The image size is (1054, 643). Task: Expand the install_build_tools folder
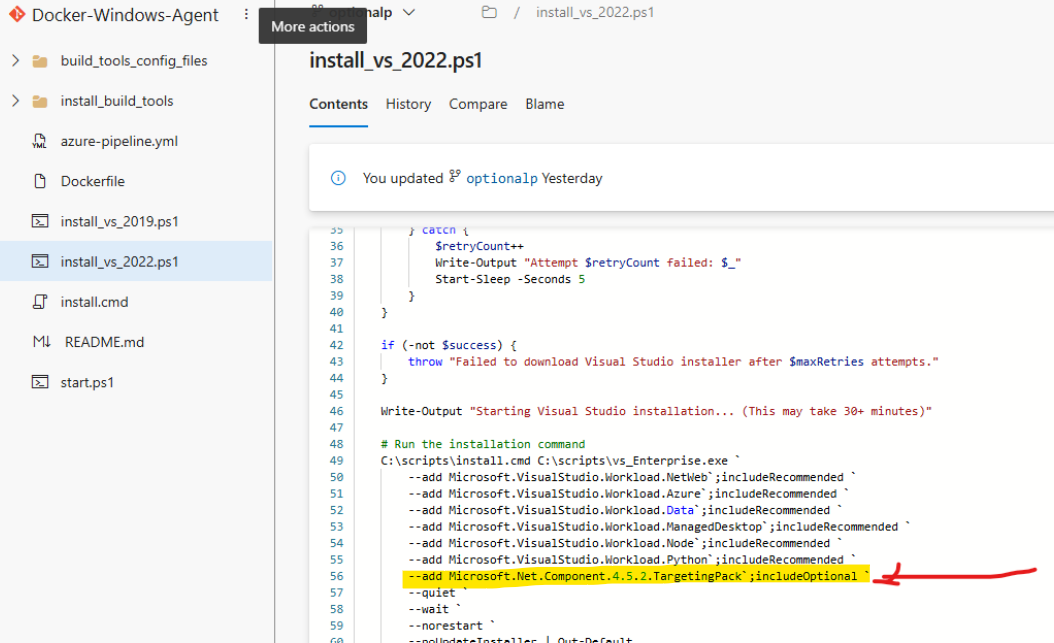pos(15,101)
